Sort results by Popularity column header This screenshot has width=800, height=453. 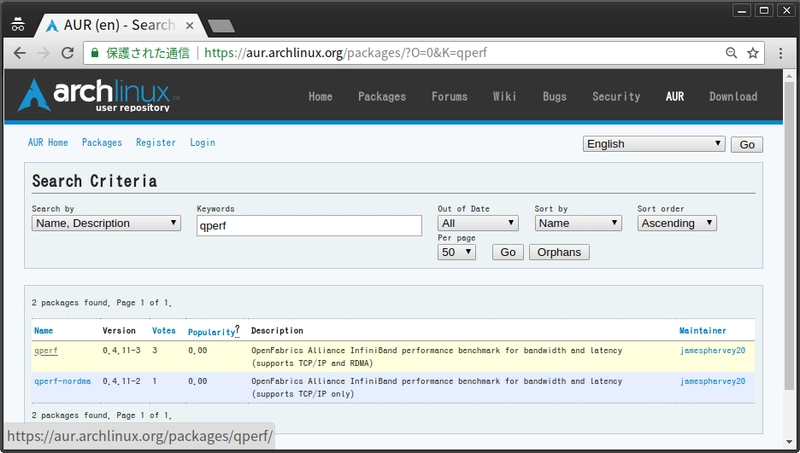212,332
